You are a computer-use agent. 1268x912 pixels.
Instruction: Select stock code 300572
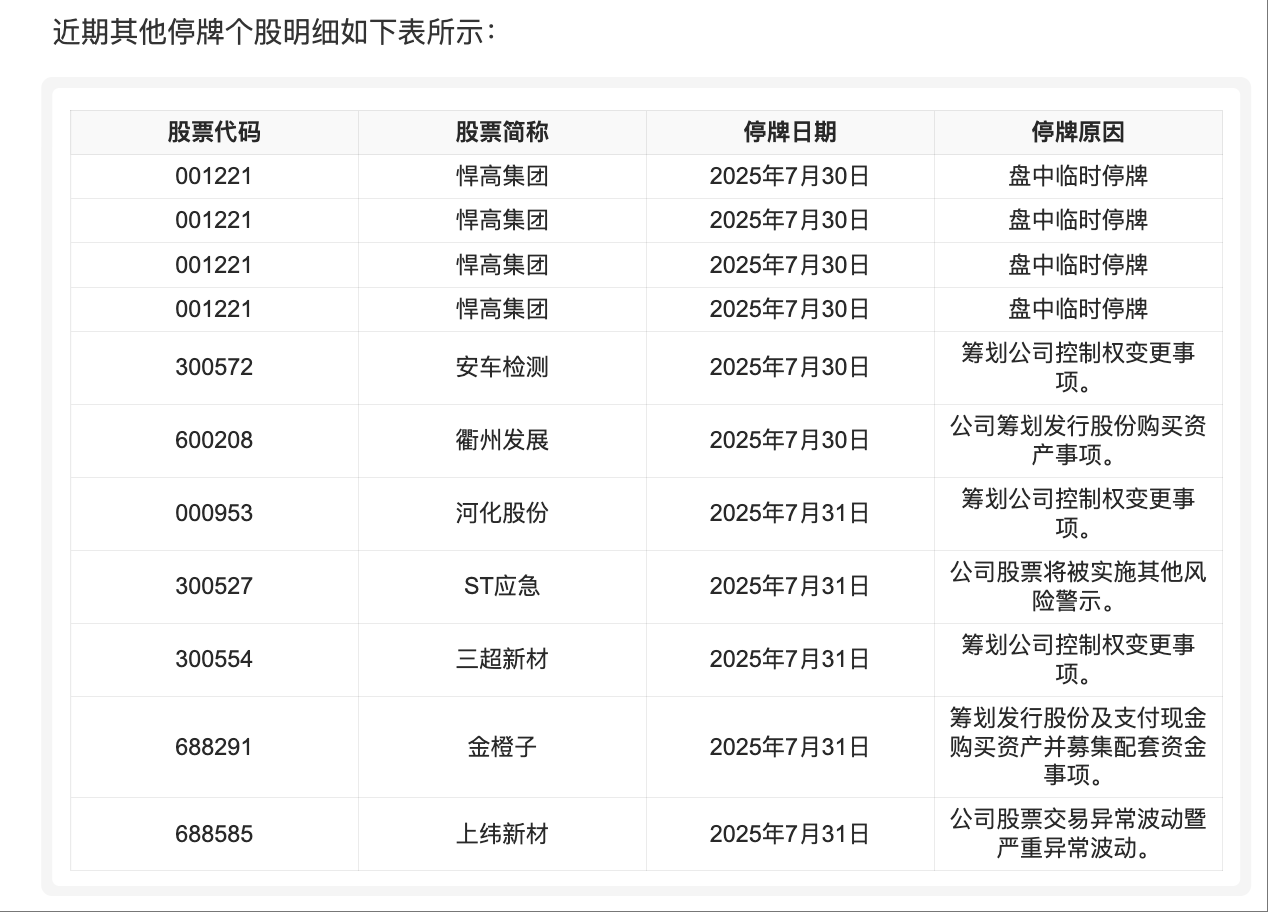click(x=214, y=368)
